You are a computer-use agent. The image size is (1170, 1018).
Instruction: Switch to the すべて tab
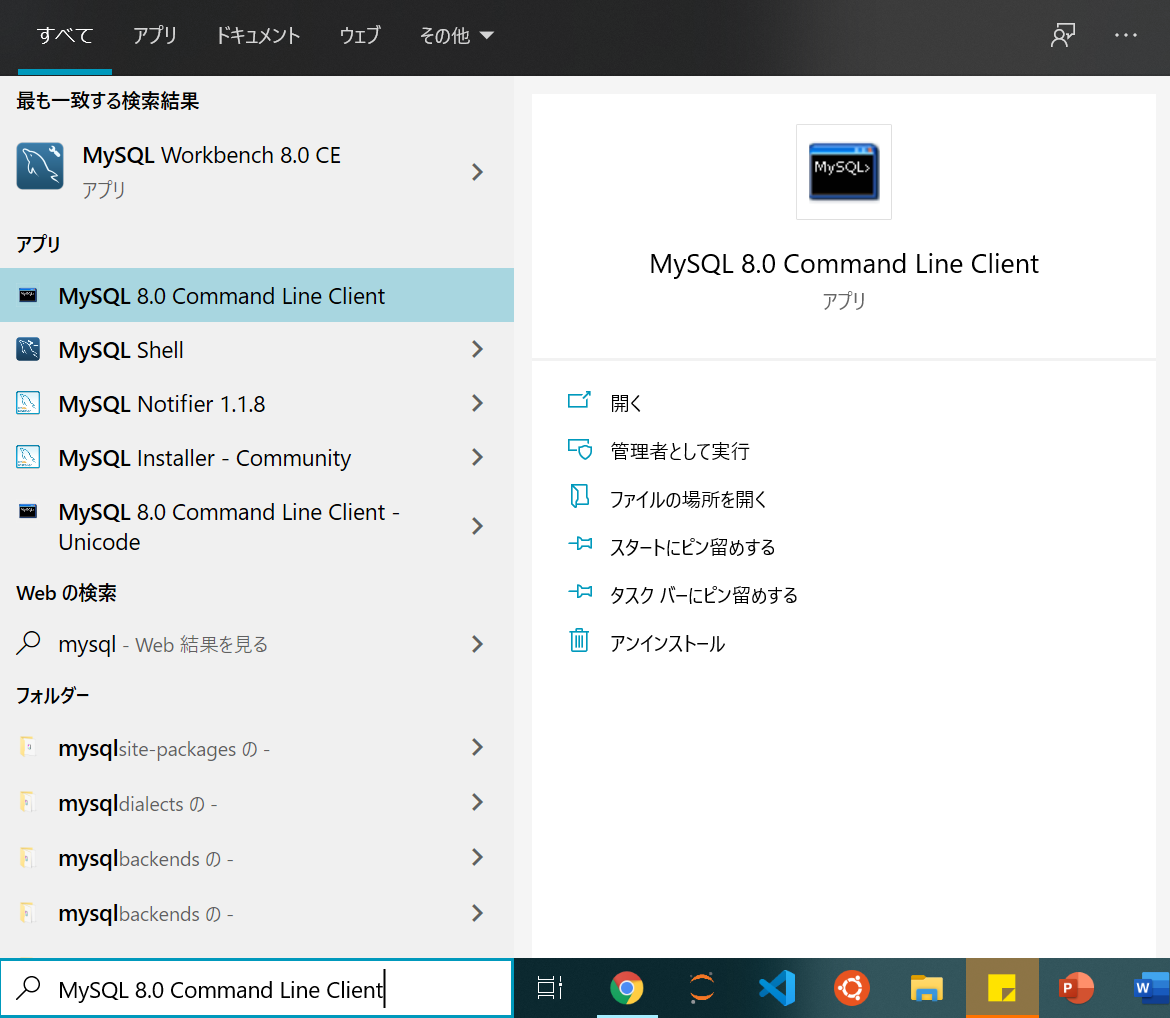(65, 35)
